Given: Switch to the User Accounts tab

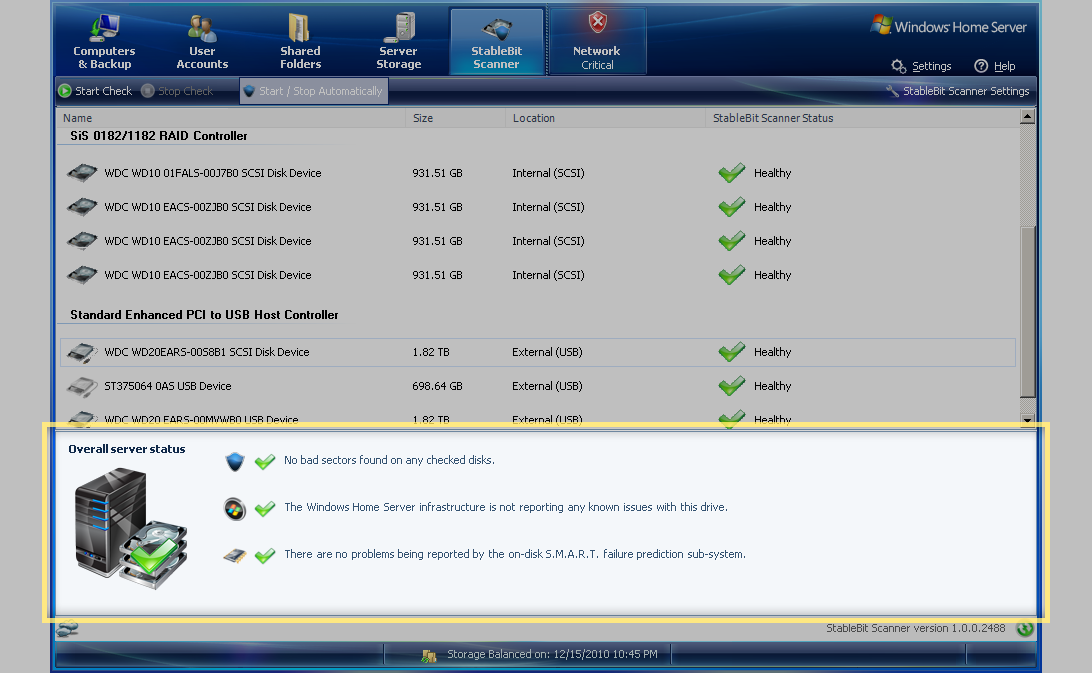Looking at the screenshot, I should (x=202, y=42).
